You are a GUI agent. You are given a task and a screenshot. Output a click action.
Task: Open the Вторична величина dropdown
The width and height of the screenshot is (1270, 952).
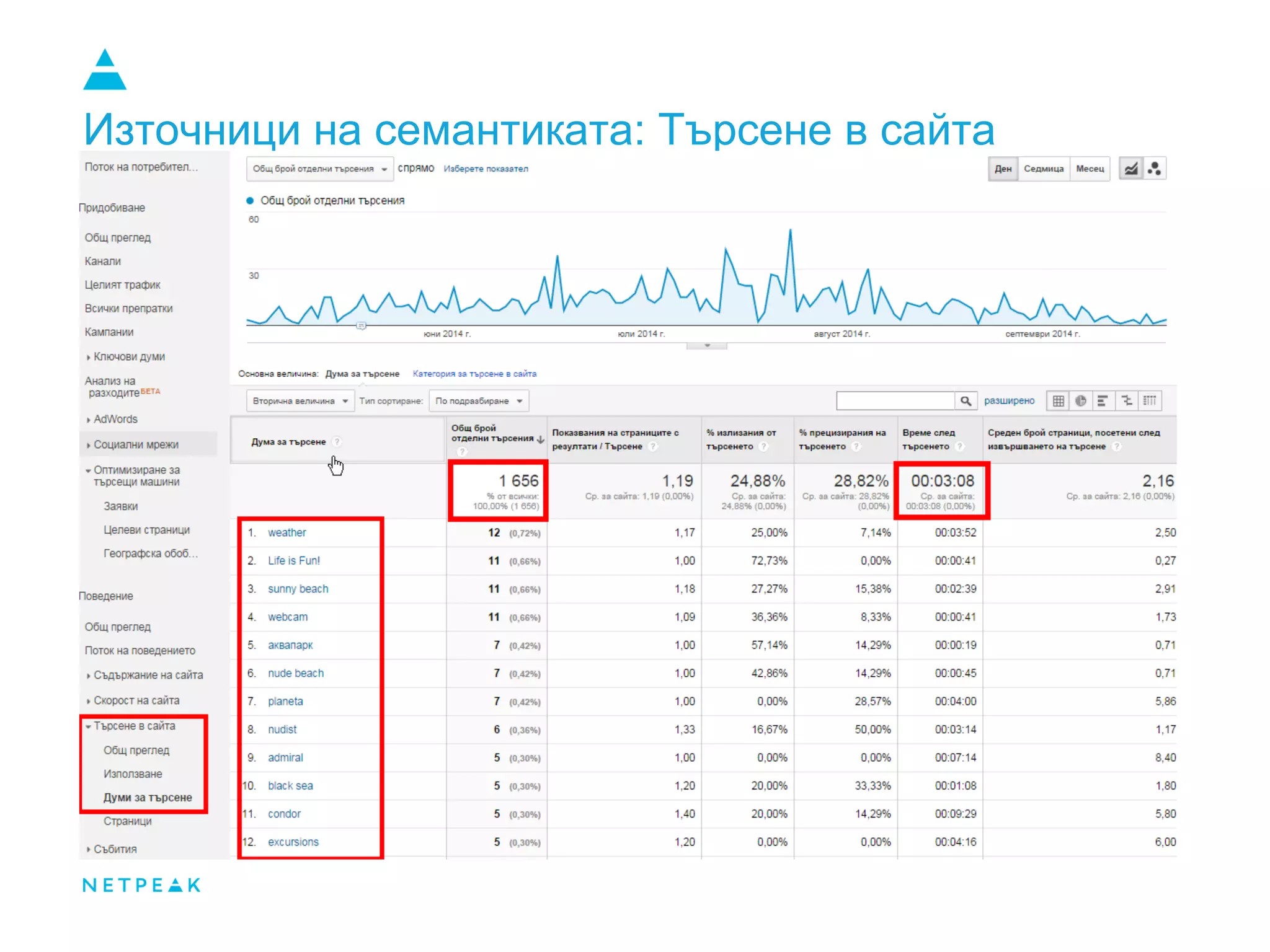coord(300,401)
